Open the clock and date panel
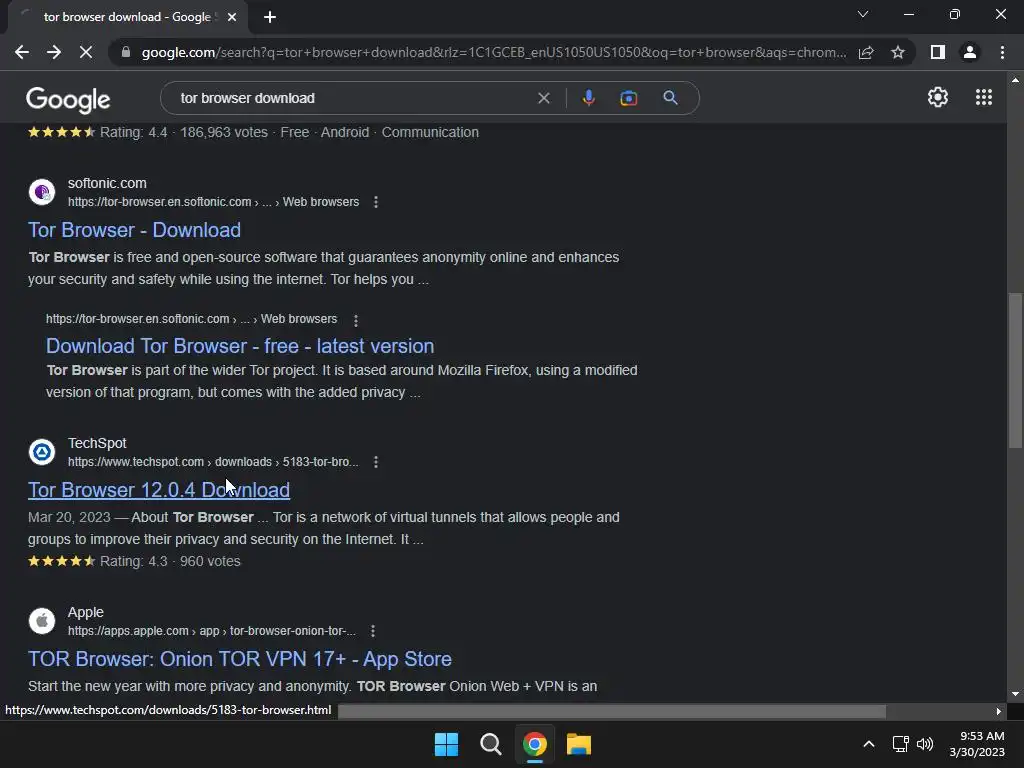The width and height of the screenshot is (1024, 768). click(x=978, y=744)
